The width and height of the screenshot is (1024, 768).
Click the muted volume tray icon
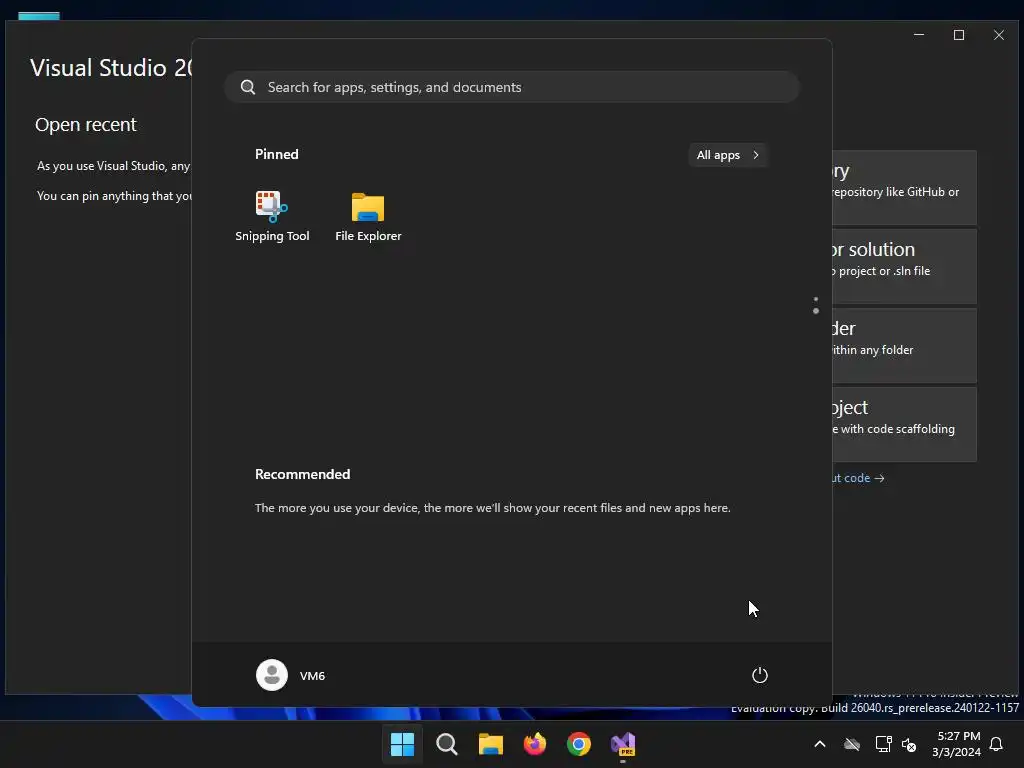(x=908, y=744)
